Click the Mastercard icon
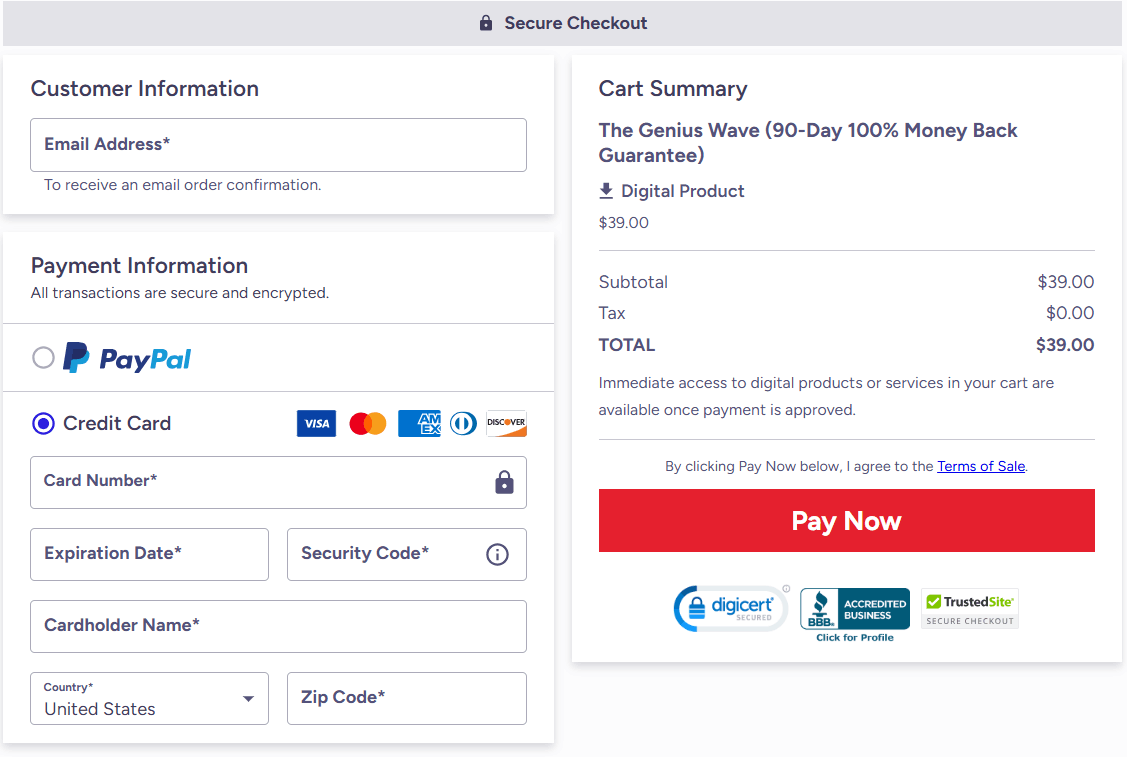Viewport: 1127px width, 757px height. coord(367,423)
